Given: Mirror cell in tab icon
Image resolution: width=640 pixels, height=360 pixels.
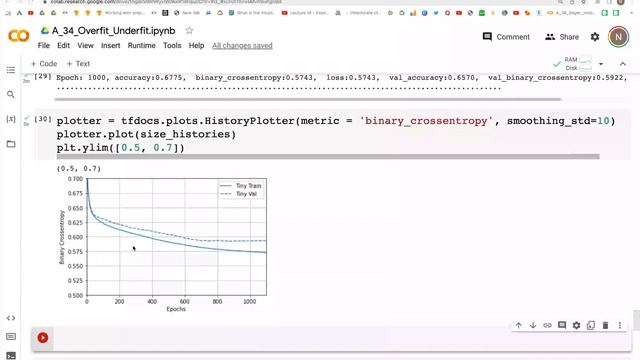Looking at the screenshot, I should tap(591, 325).
